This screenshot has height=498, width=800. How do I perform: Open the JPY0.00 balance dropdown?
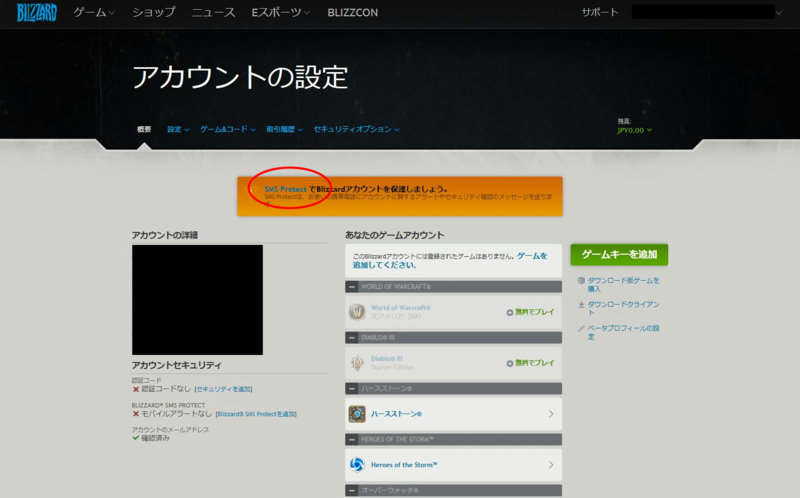pyautogui.click(x=635, y=130)
